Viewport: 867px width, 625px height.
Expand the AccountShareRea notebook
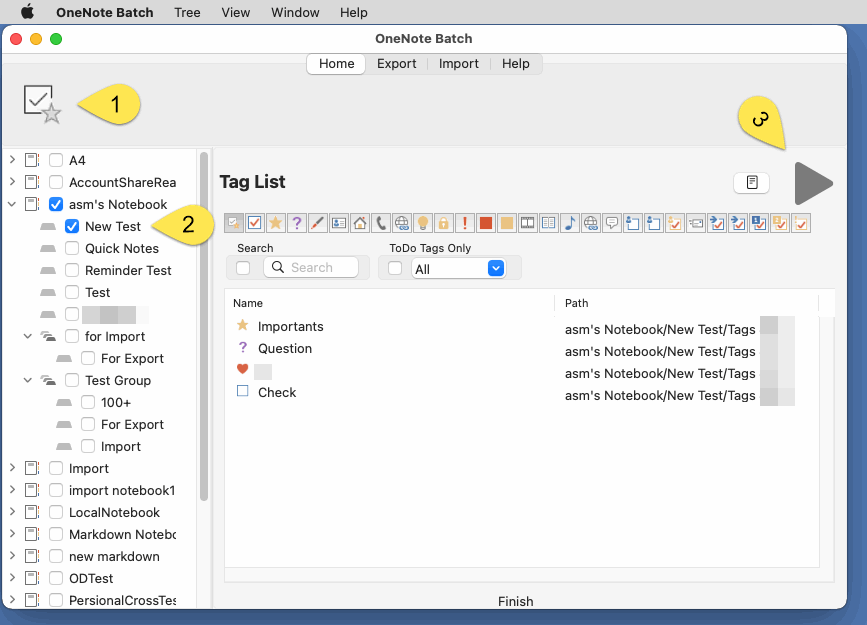coord(12,181)
